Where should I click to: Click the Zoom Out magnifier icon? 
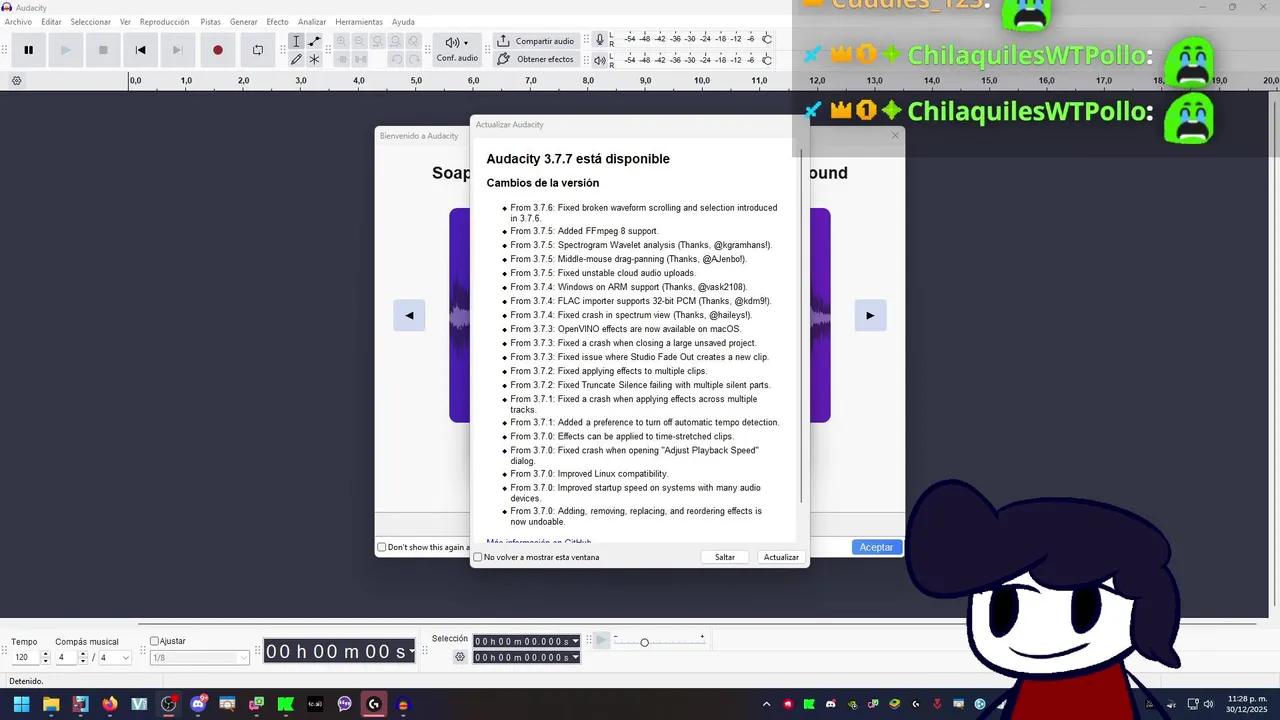point(360,41)
